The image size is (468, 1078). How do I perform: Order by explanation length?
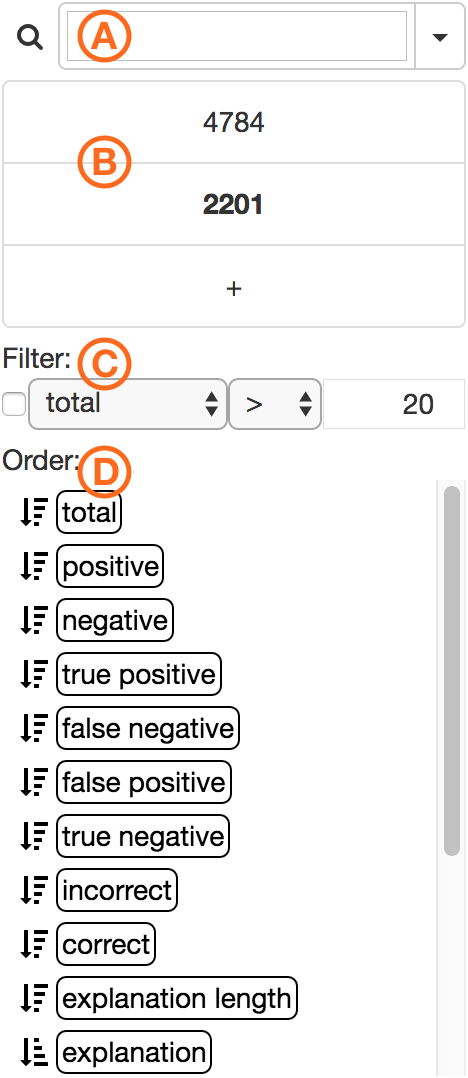[177, 998]
